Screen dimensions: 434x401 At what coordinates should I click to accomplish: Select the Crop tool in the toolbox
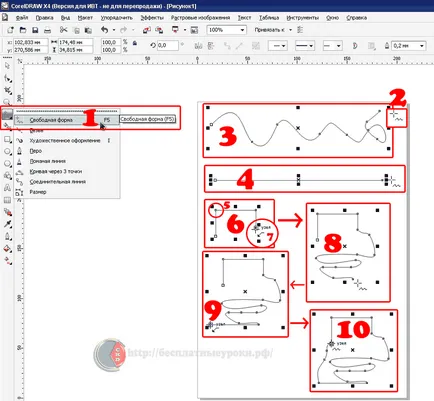tap(7, 90)
